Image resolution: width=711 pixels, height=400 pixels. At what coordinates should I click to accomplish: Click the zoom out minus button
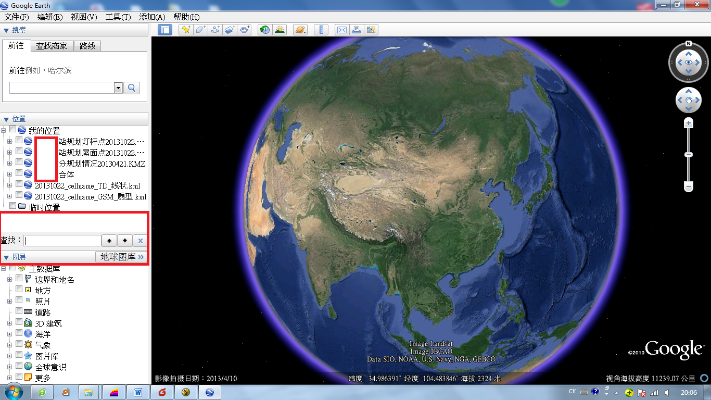(x=688, y=186)
